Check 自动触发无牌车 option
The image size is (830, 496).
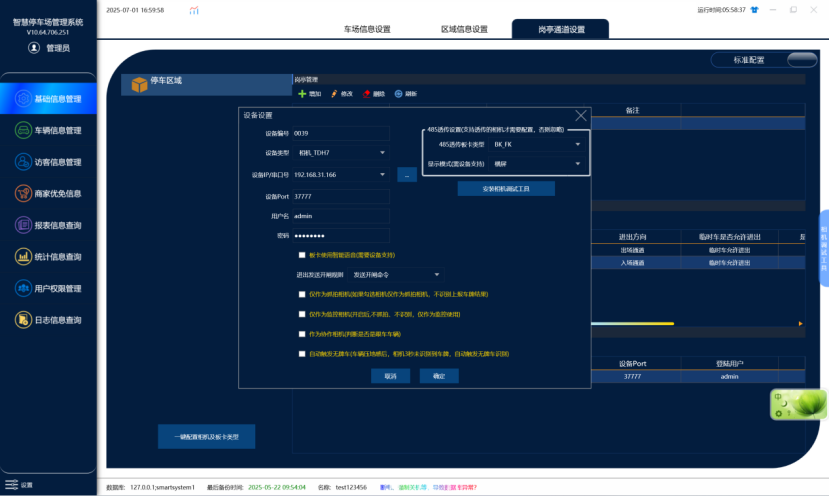(x=302, y=354)
